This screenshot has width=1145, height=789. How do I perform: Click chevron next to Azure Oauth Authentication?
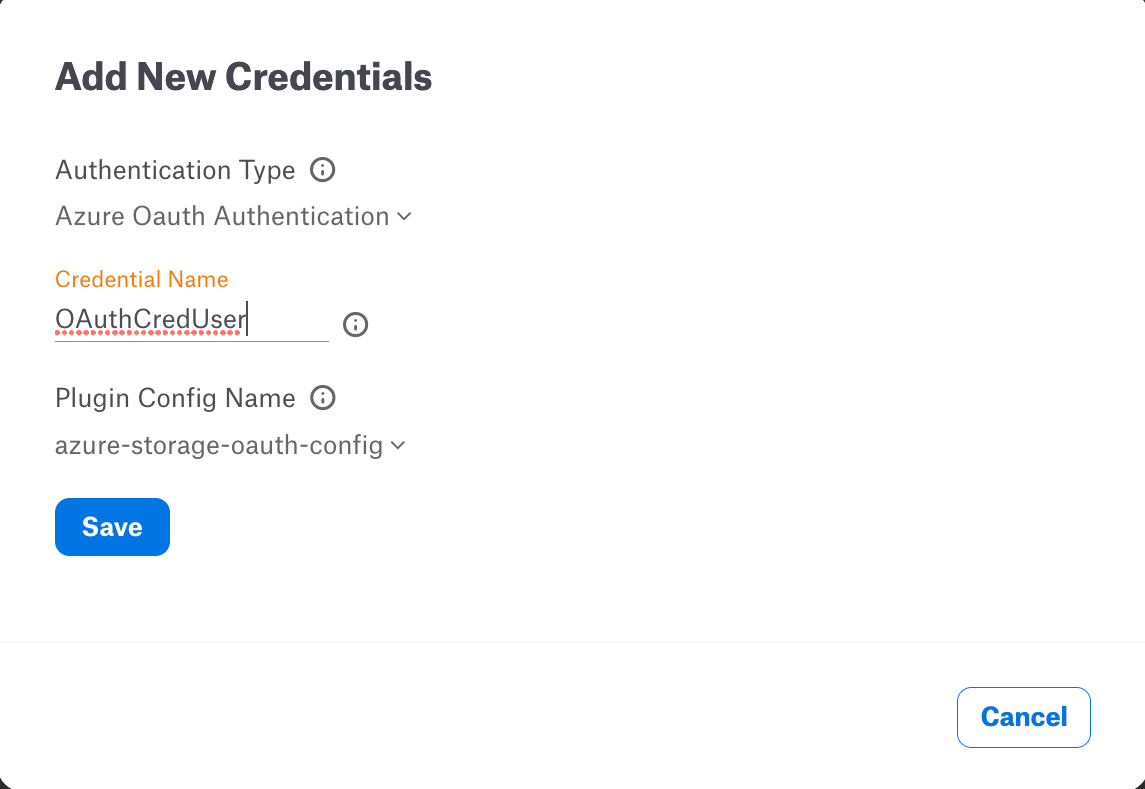(404, 217)
